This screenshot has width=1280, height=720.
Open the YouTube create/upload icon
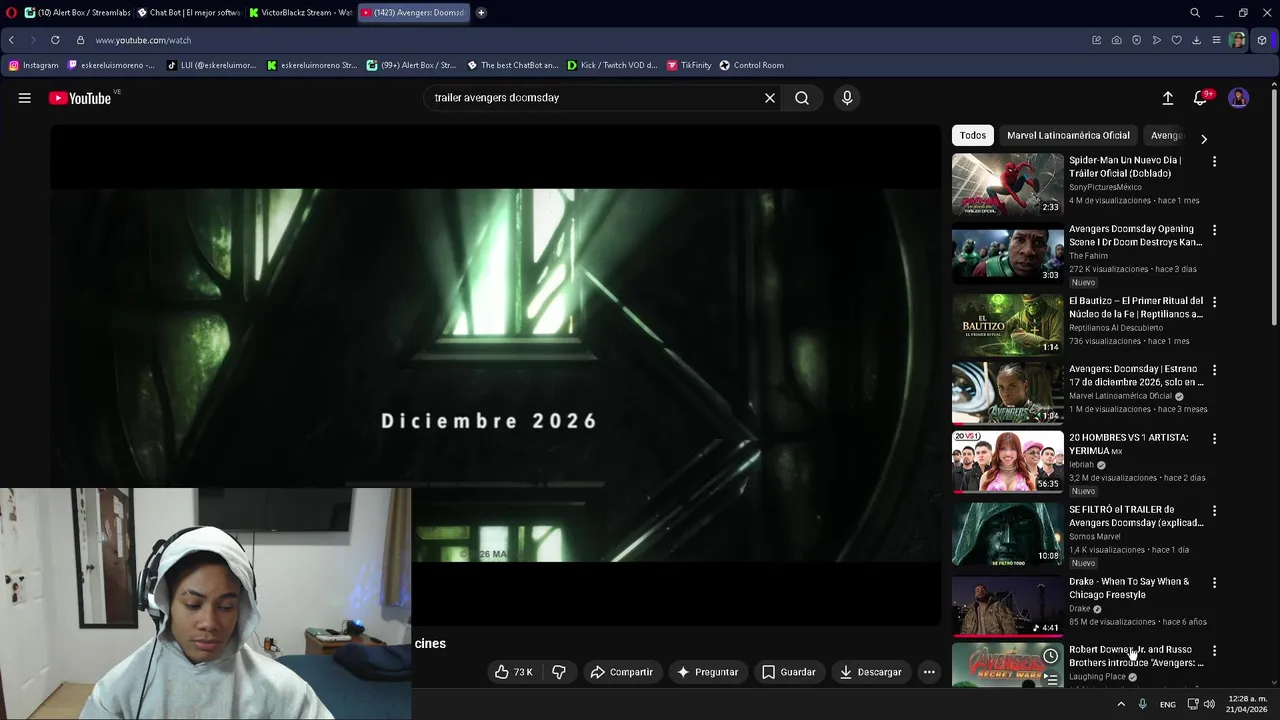point(1167,98)
